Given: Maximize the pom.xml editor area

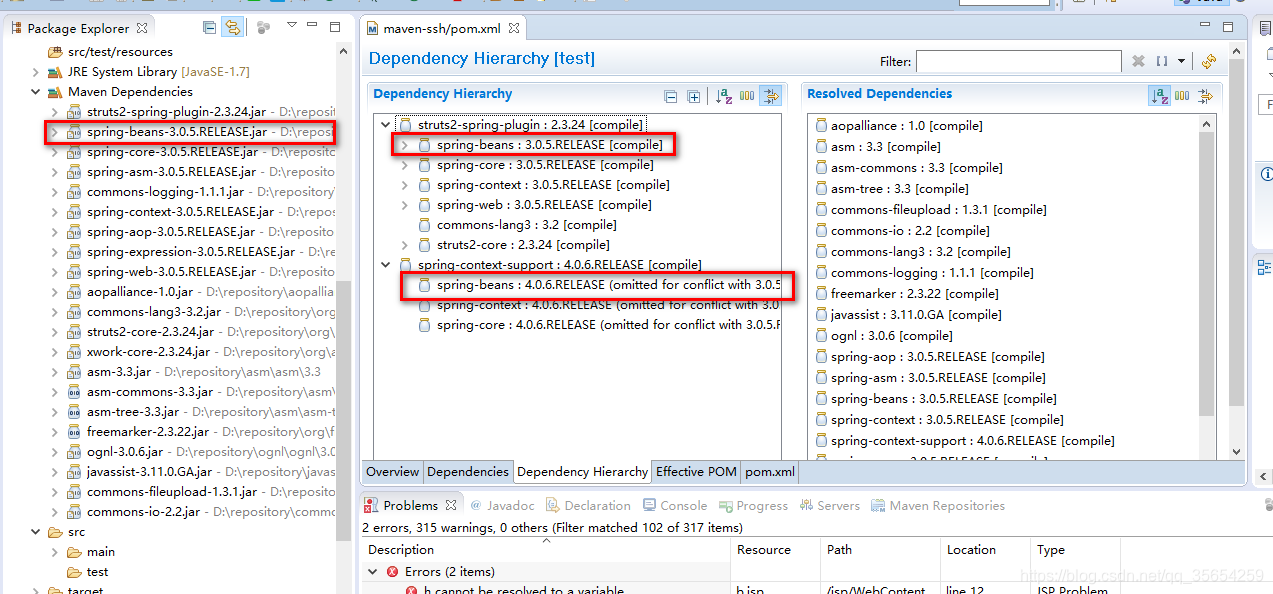Looking at the screenshot, I should 1229,27.
